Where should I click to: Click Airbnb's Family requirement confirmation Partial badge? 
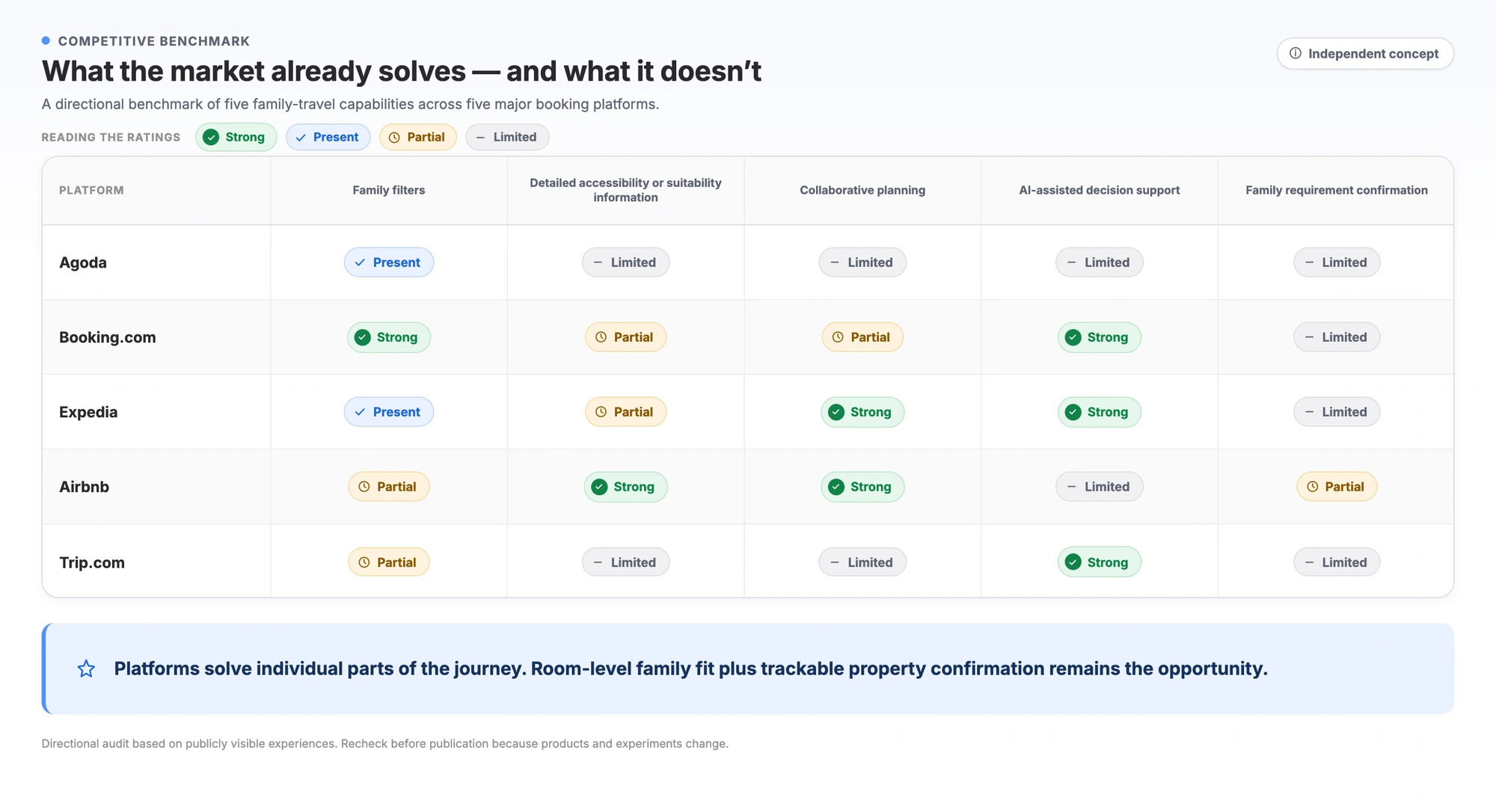point(1337,487)
